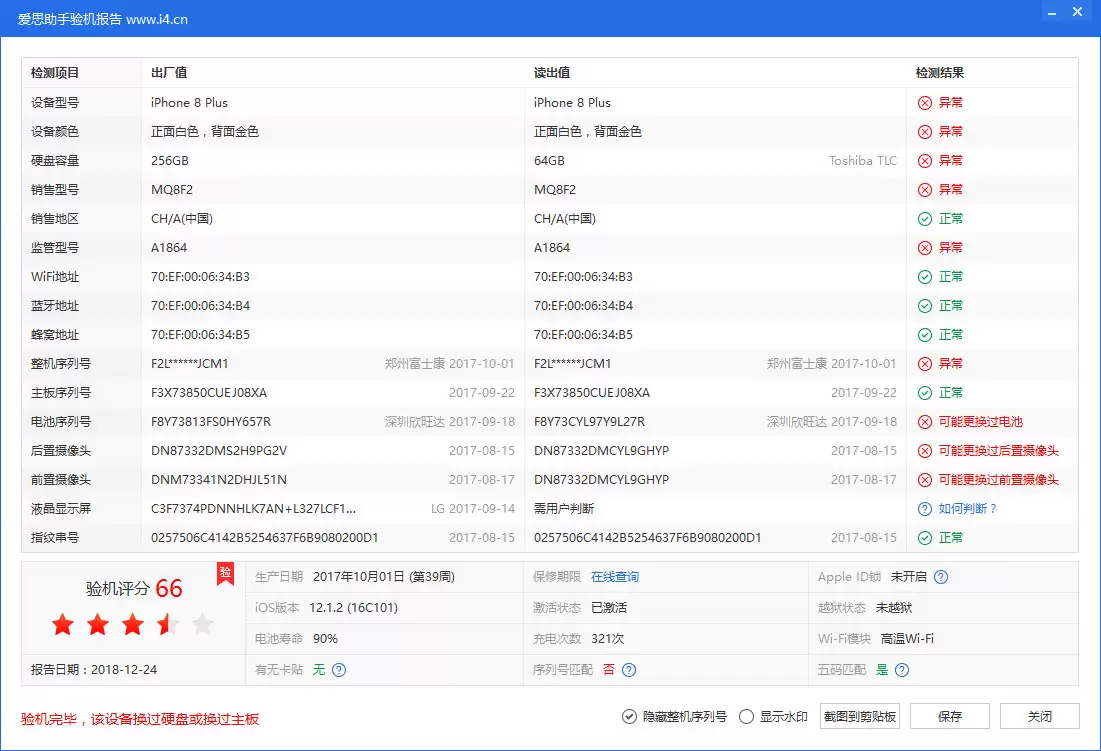Viewport: 1101px width, 751px height.
Task: Click charge count 321次
Action: (607, 639)
